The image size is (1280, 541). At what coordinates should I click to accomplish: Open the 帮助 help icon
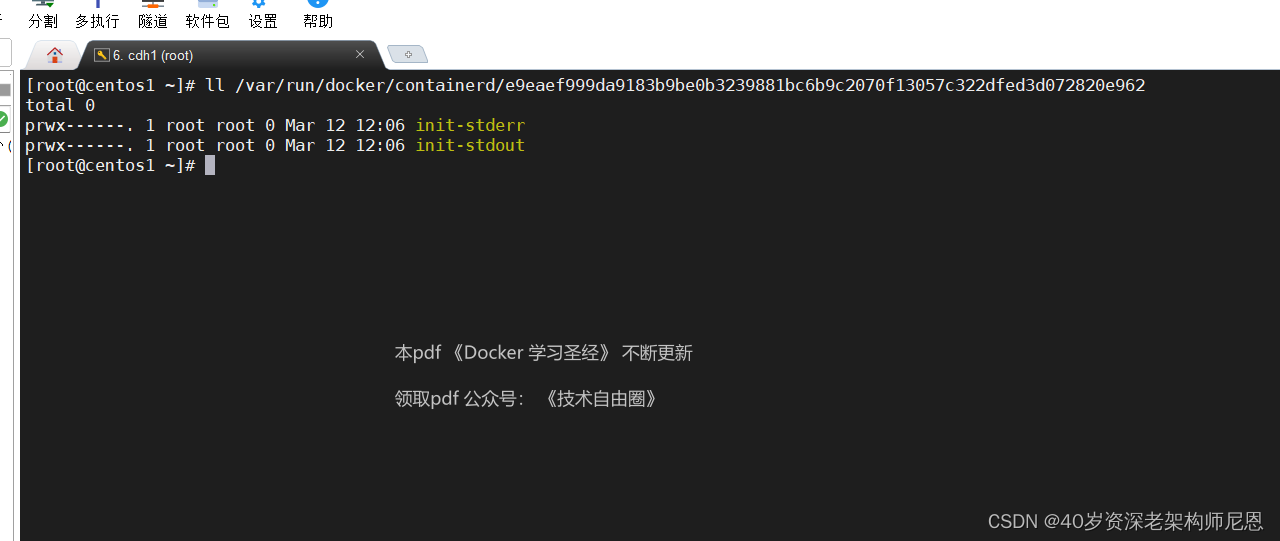[318, 14]
